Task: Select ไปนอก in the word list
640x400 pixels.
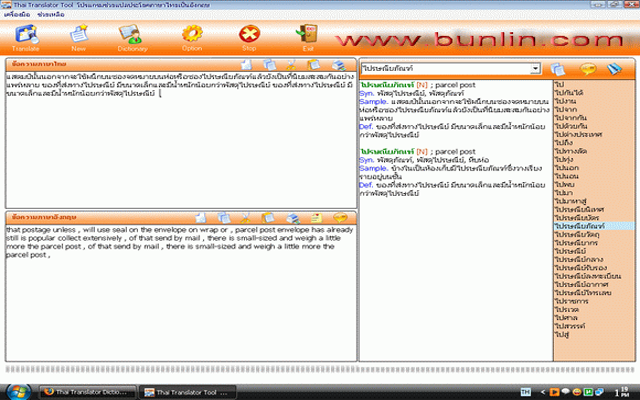Action: point(567,167)
